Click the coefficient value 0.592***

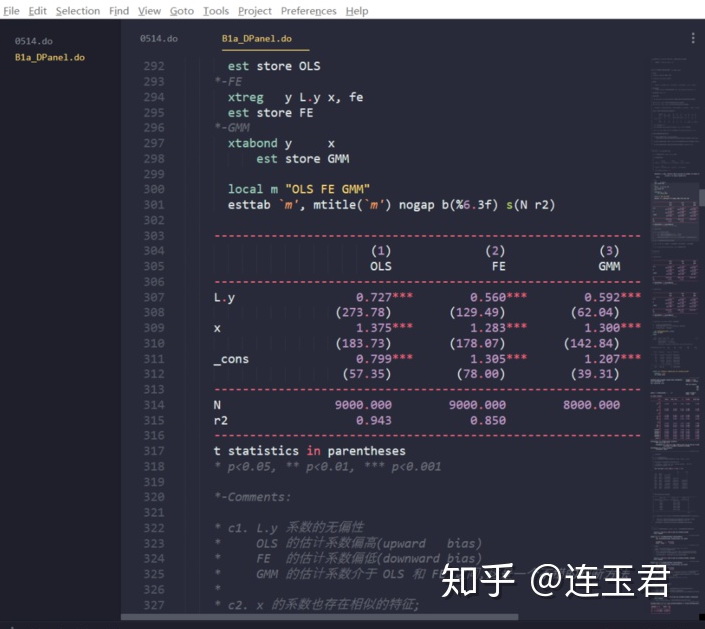point(612,297)
